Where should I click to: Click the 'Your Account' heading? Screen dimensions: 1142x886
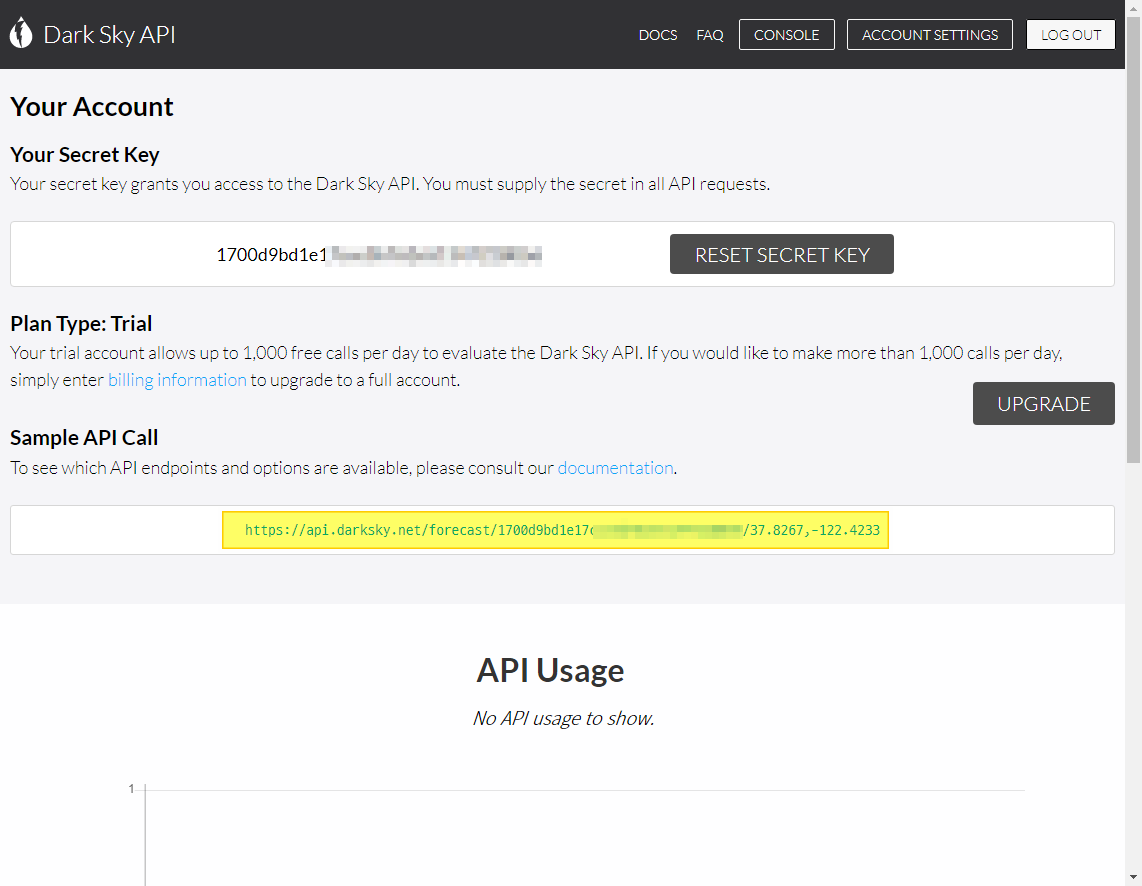coord(92,107)
